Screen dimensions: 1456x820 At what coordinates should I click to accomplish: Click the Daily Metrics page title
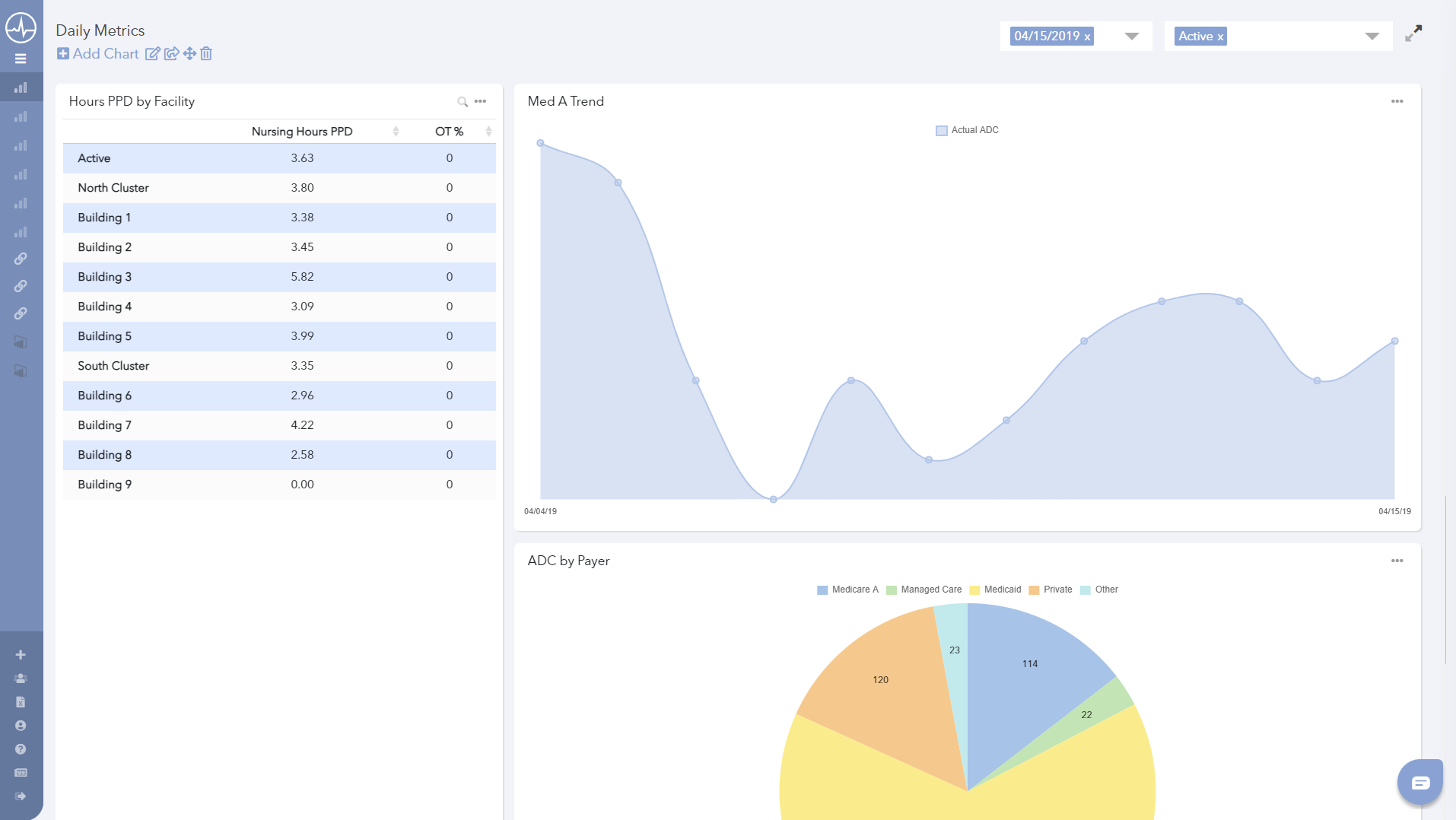coord(100,30)
